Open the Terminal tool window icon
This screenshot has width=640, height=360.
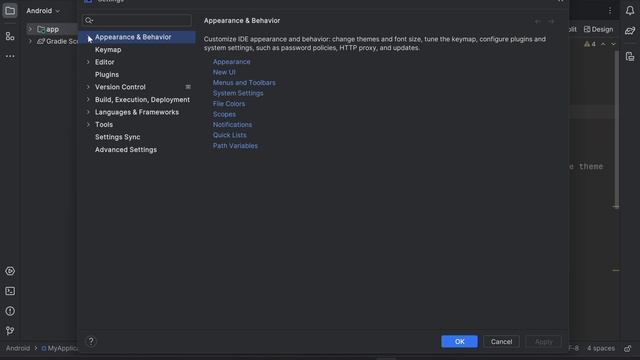[x=10, y=291]
